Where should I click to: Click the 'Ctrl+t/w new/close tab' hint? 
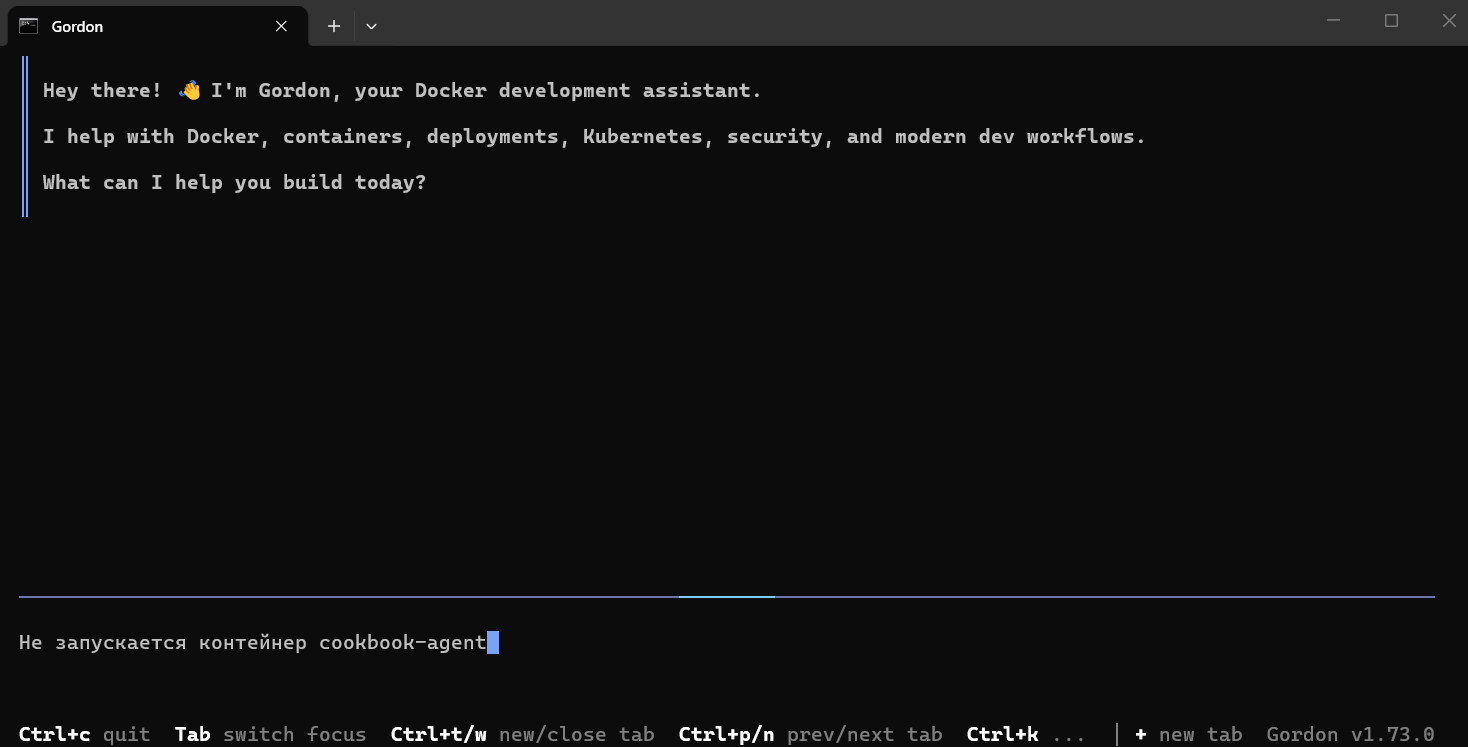tap(522, 735)
